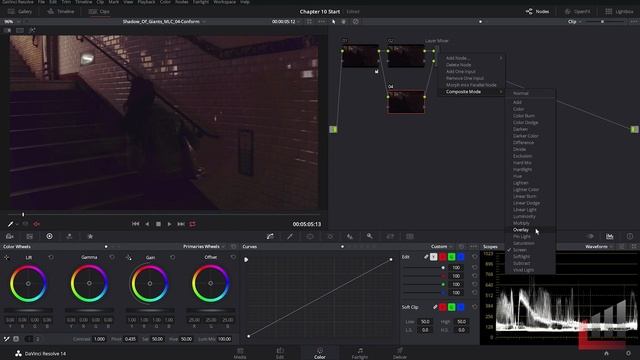Screen dimensions: 640x360
Task: Toggle Soft Clip red channel
Action: tap(442, 307)
